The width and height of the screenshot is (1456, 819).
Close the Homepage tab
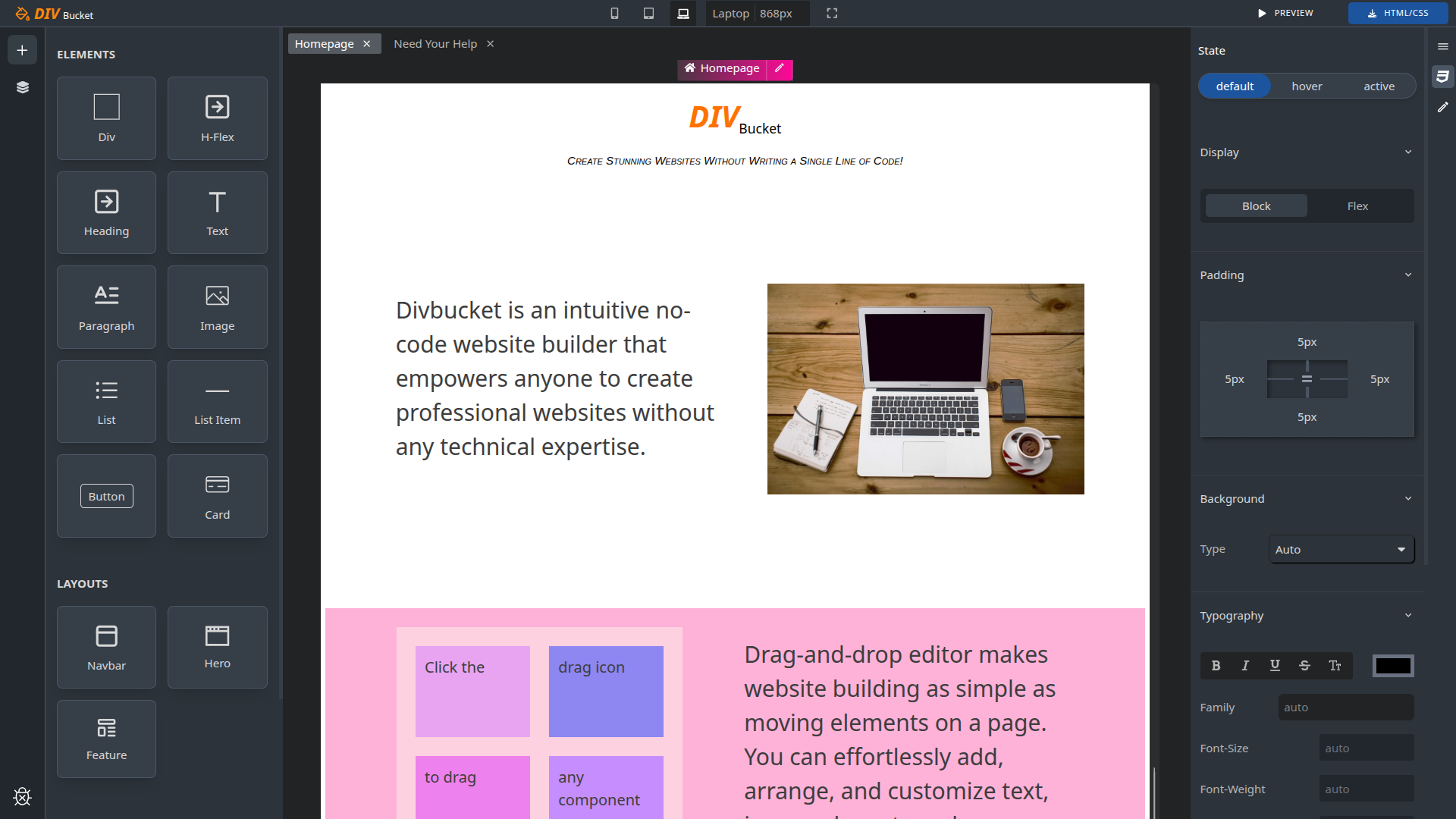(367, 44)
